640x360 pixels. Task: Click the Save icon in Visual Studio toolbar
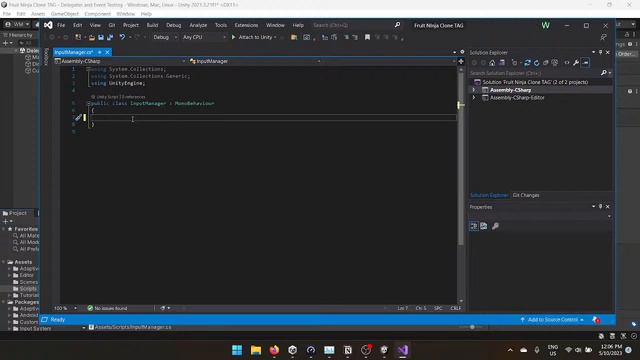[x=101, y=37]
